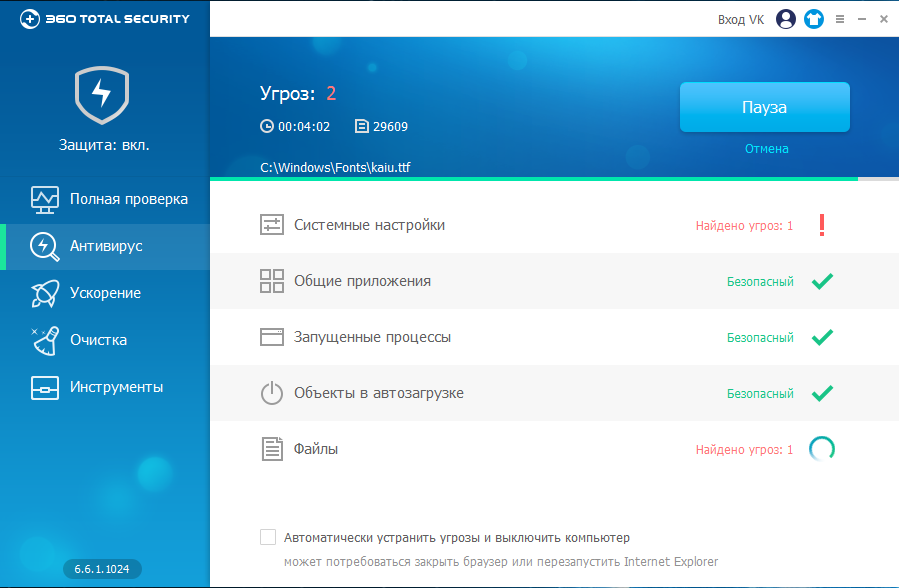Screen dimensions: 899x588
Task: Click the blue t-shirt theme icon
Action: (813, 19)
